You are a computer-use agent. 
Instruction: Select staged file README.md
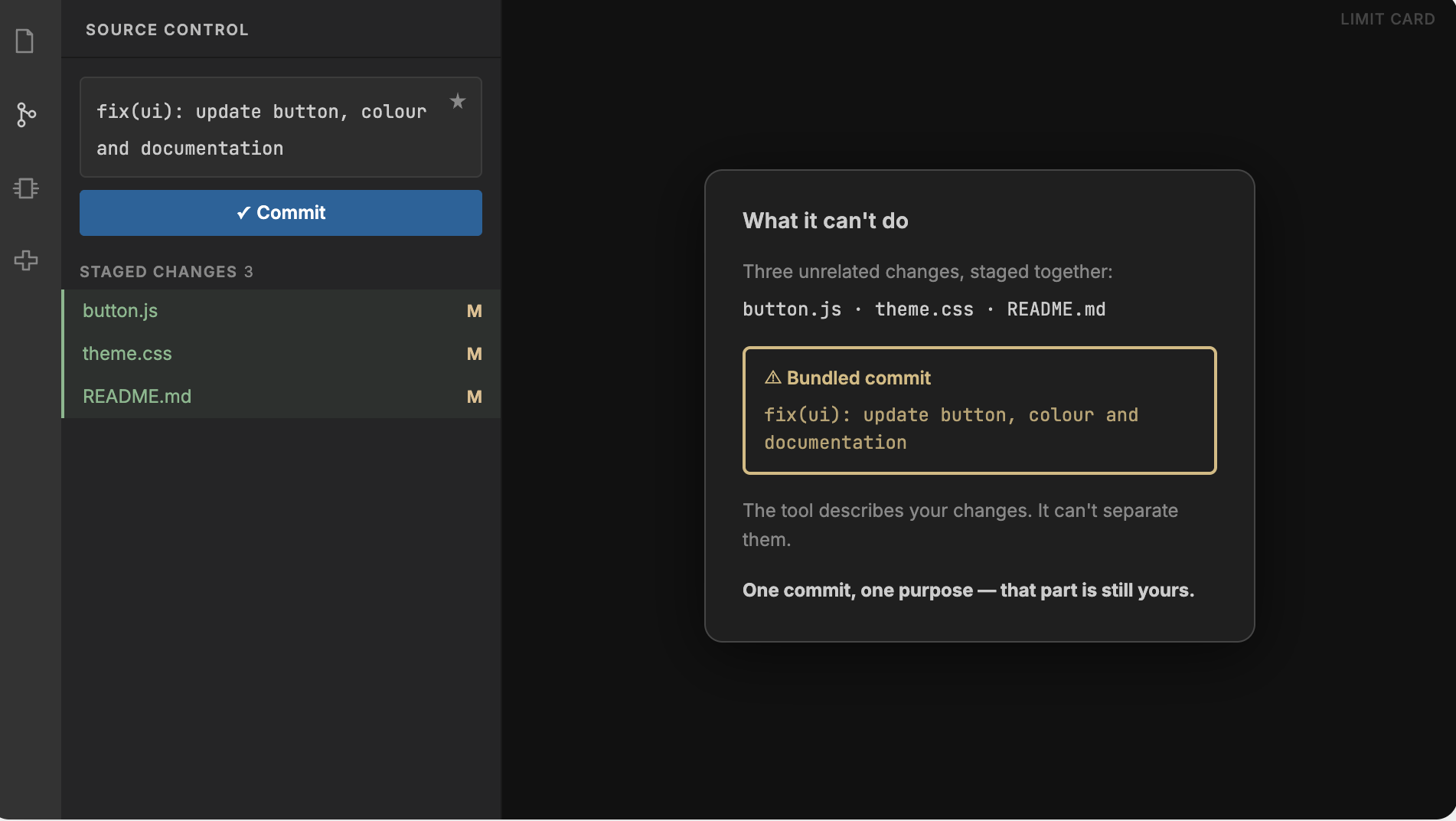(281, 397)
